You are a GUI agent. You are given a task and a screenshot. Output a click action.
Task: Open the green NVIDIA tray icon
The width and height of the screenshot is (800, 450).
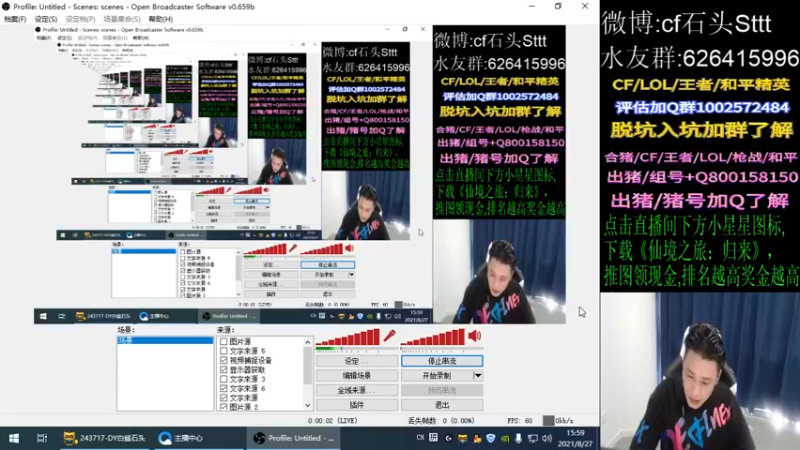504,438
